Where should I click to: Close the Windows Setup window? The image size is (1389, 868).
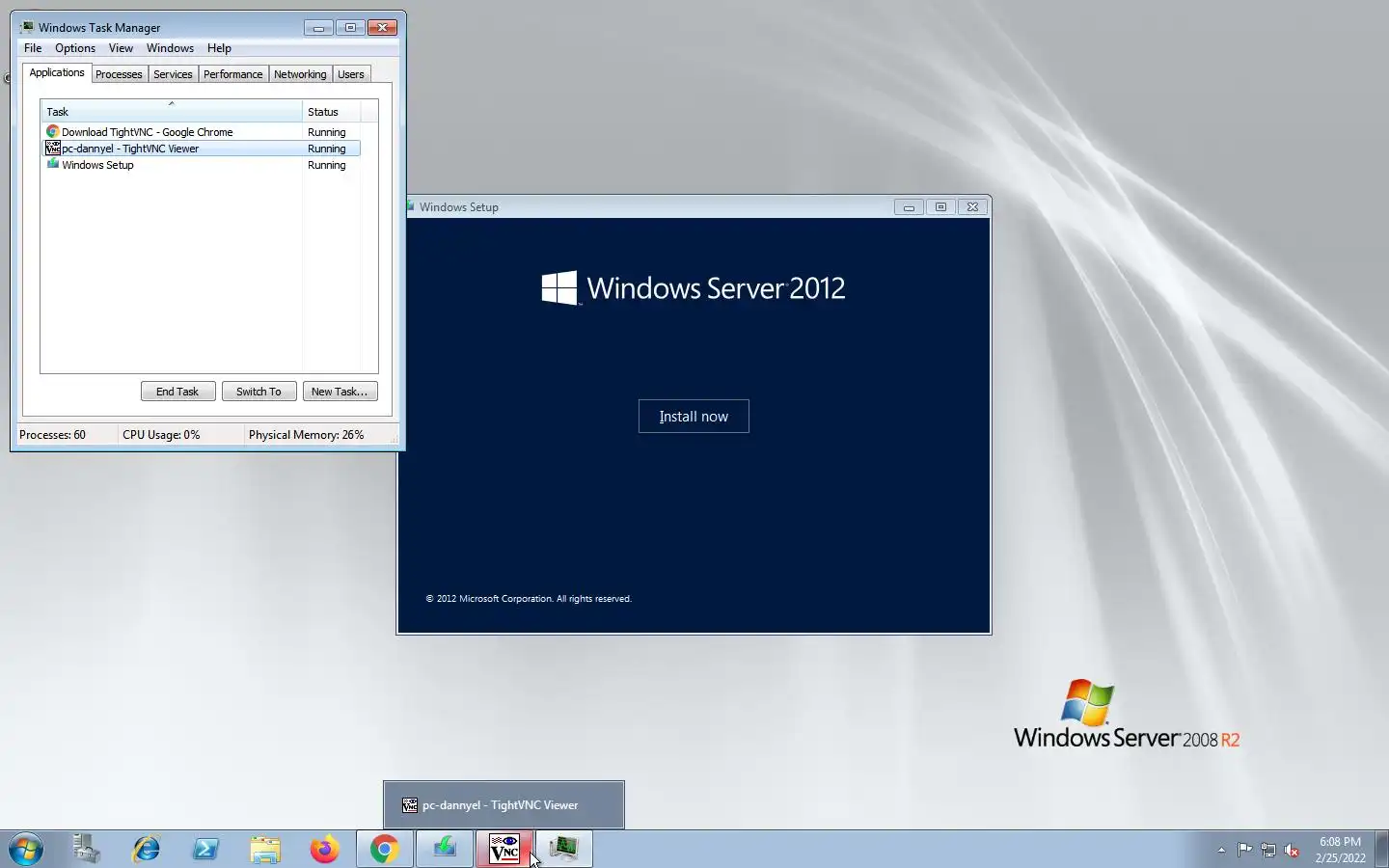point(972,206)
